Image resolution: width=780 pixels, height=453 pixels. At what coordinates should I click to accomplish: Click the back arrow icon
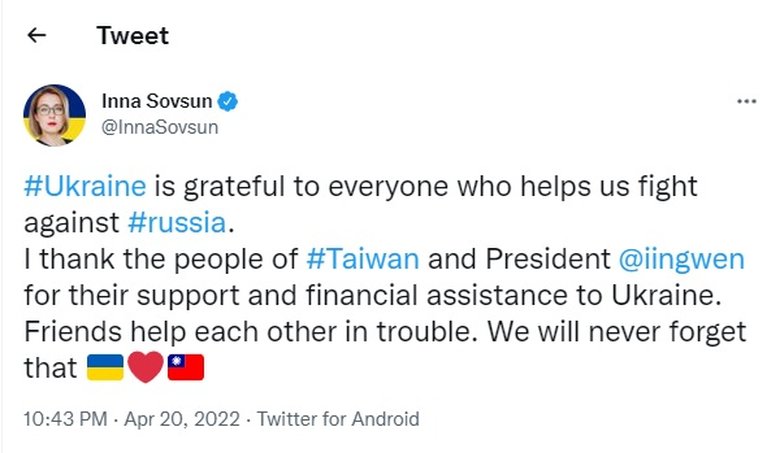coord(37,36)
